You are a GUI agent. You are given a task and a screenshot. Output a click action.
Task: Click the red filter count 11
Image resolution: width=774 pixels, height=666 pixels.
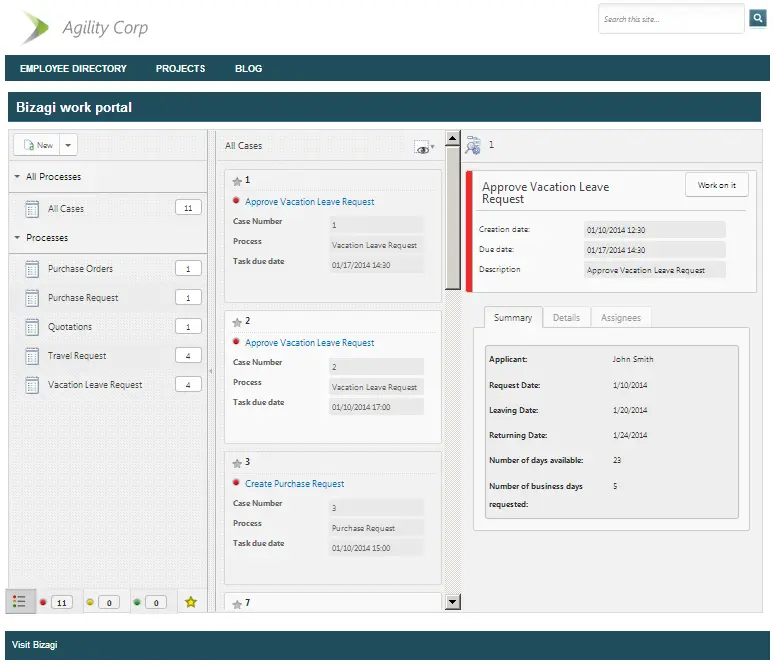(x=62, y=603)
